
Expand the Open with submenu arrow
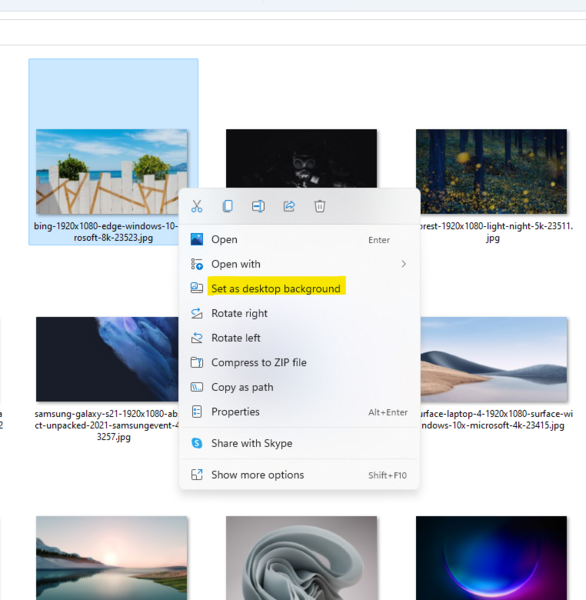pyautogui.click(x=403, y=264)
